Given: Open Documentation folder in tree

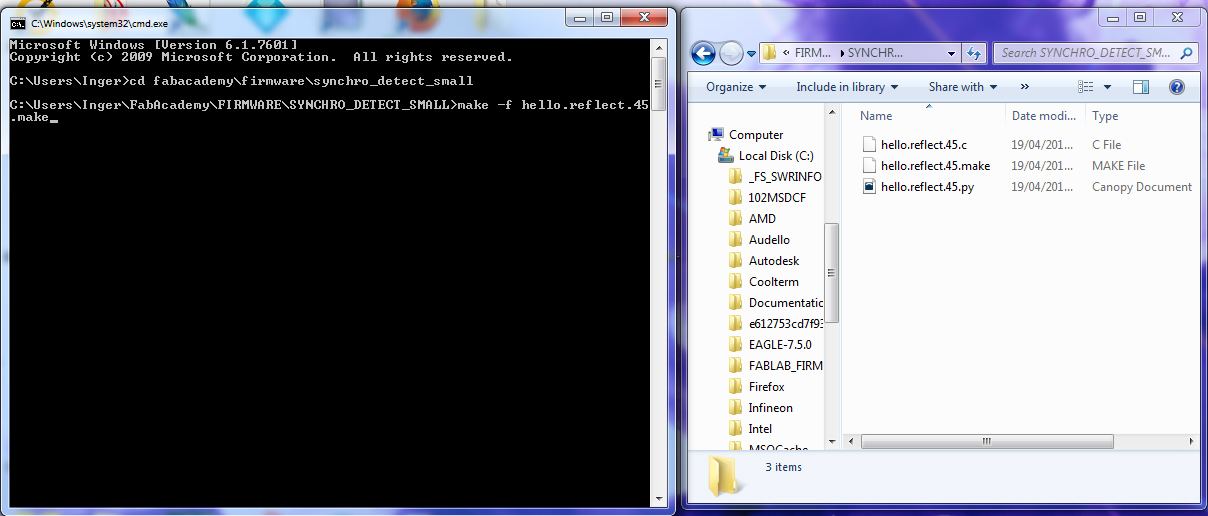Looking at the screenshot, I should tap(786, 303).
